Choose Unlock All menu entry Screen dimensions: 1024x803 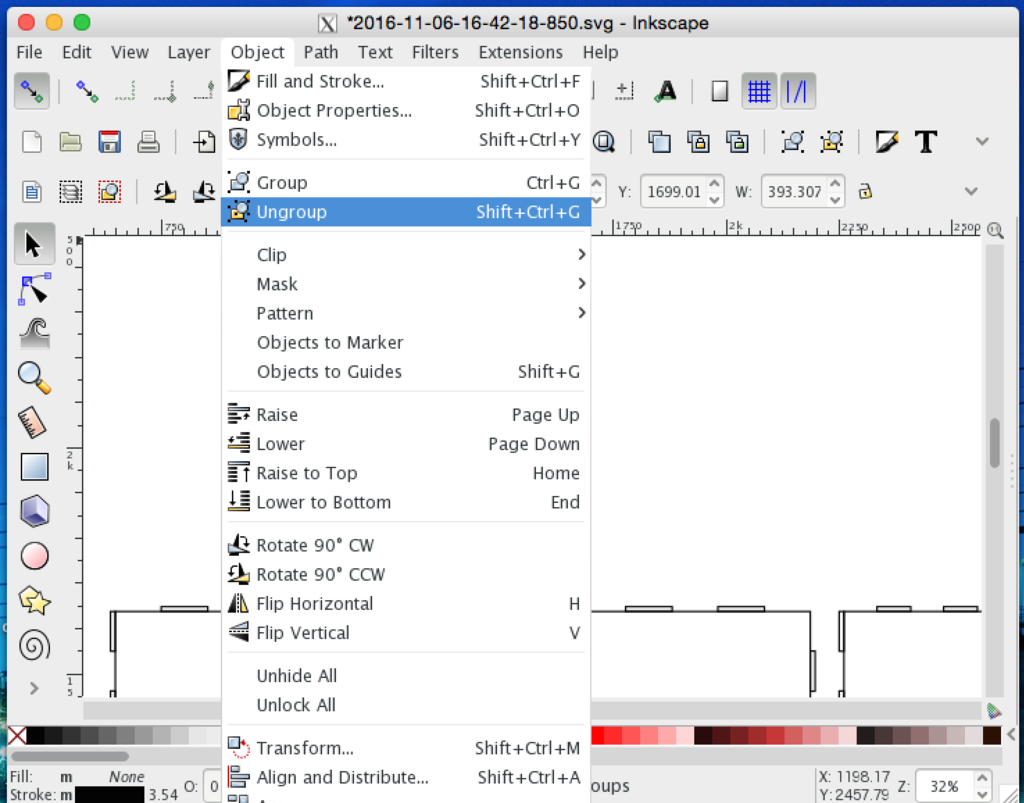click(x=406, y=705)
